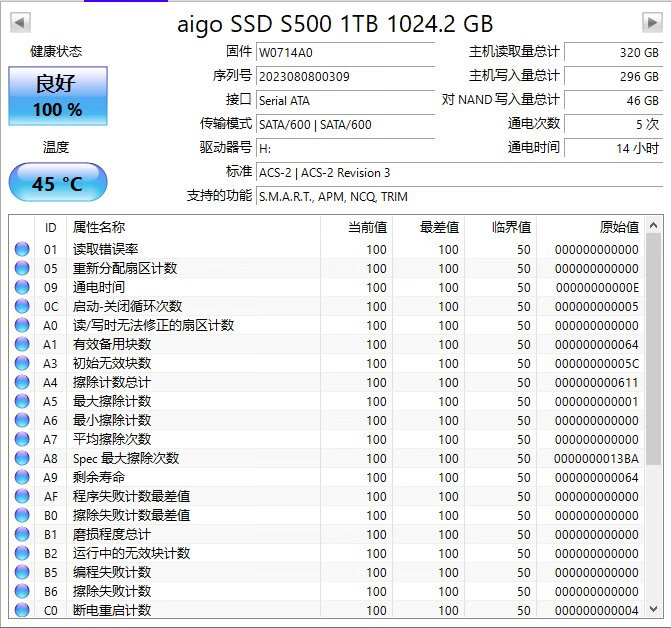Select the Spec 最大擦除次数 attribute name
671x628 pixels.
(x=126, y=458)
